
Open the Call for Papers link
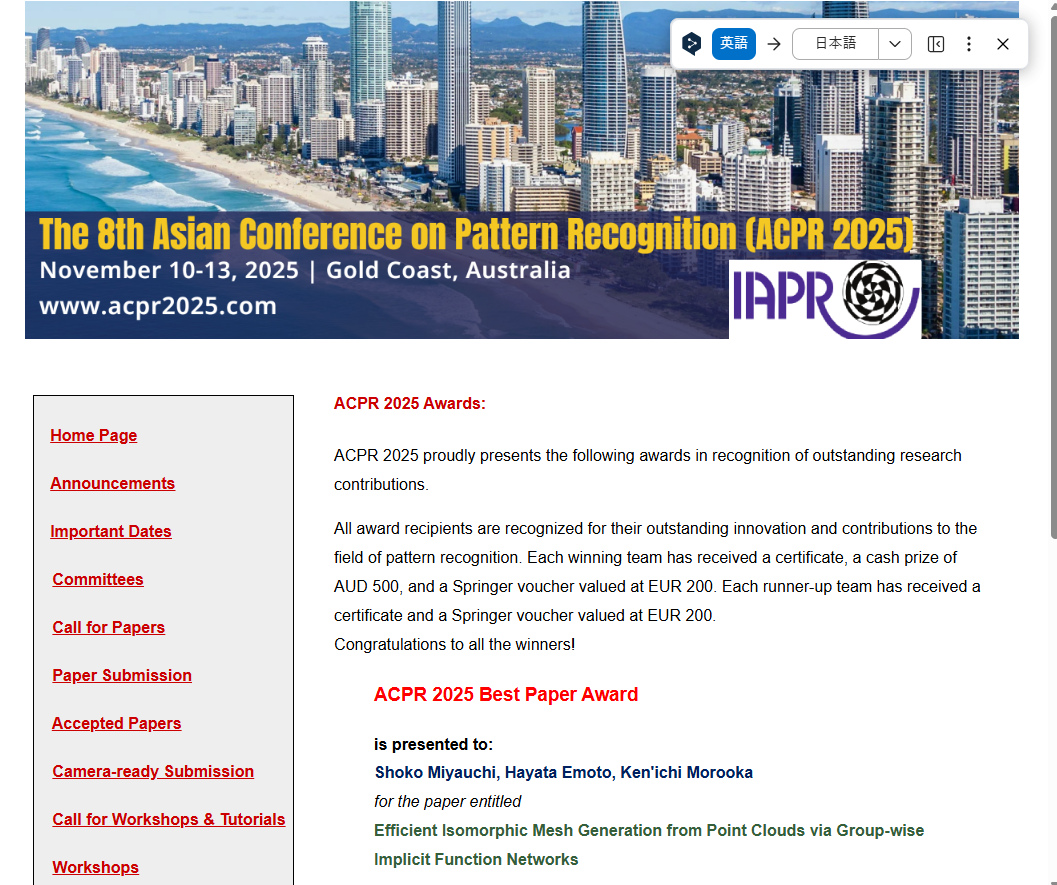(x=109, y=627)
